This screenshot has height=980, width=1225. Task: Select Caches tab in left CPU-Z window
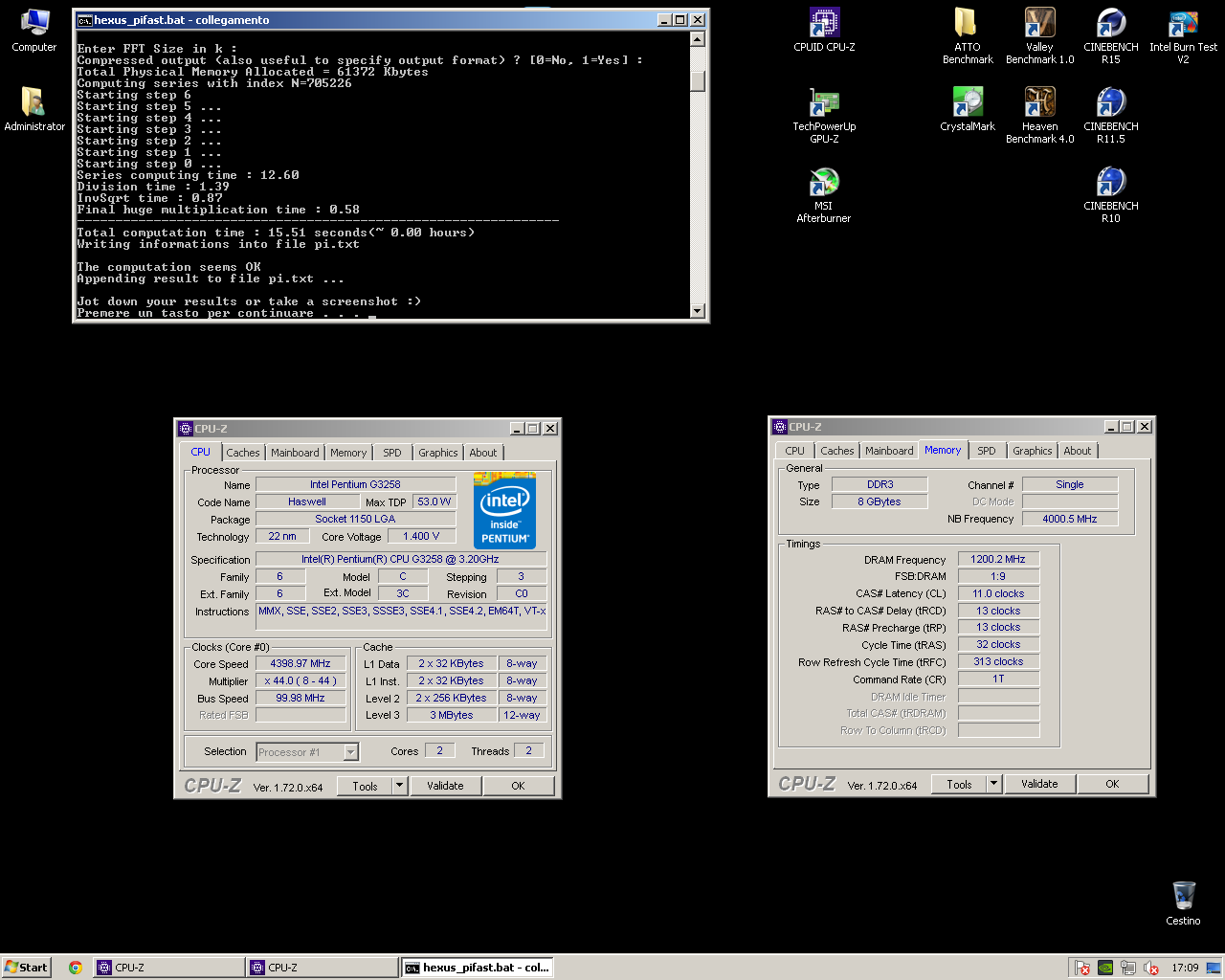(243, 453)
